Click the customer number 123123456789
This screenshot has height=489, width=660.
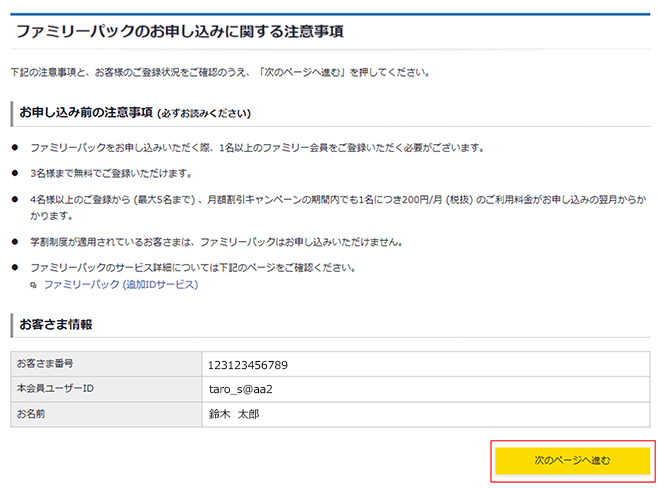pyautogui.click(x=247, y=364)
